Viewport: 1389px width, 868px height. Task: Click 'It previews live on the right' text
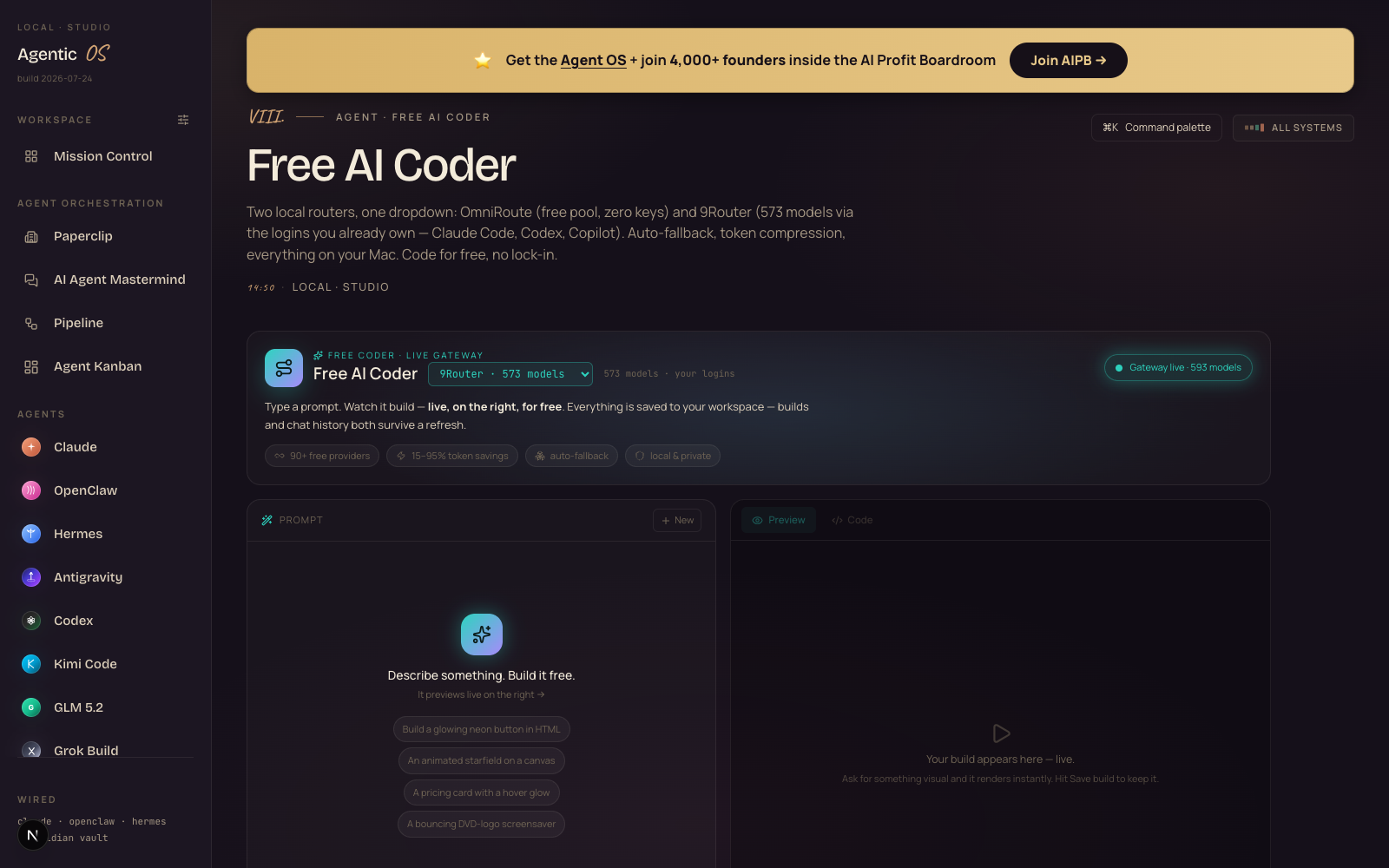tap(481, 694)
